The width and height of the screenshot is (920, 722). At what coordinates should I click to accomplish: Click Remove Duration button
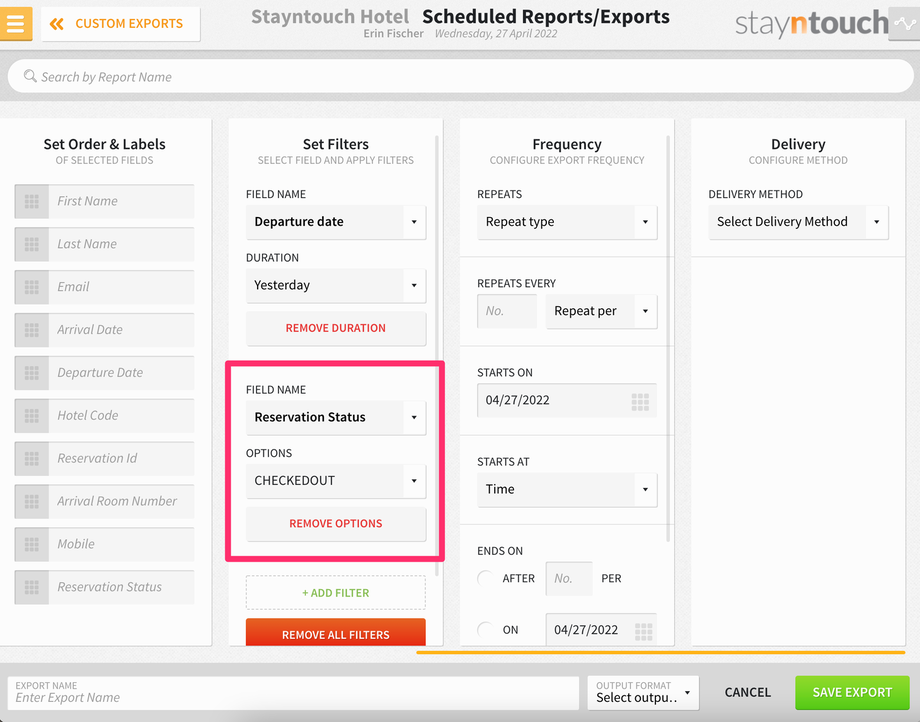pyautogui.click(x=336, y=328)
